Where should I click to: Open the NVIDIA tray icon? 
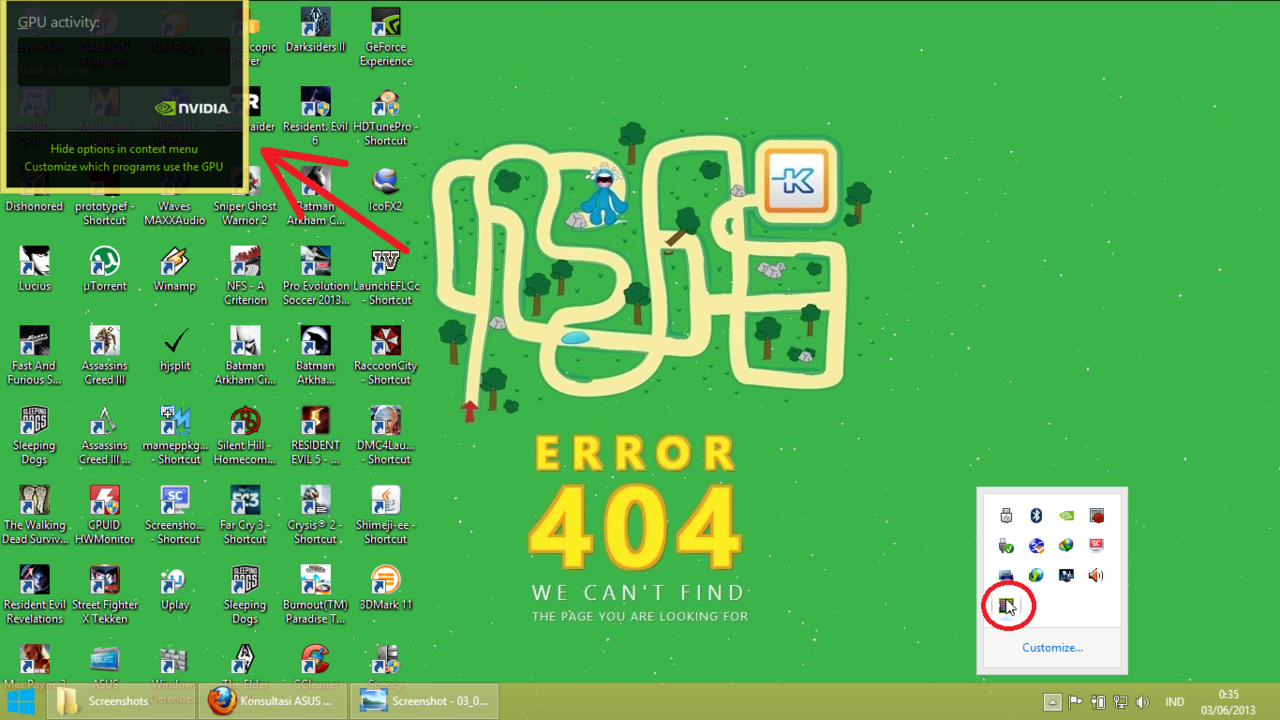pyautogui.click(x=1066, y=516)
